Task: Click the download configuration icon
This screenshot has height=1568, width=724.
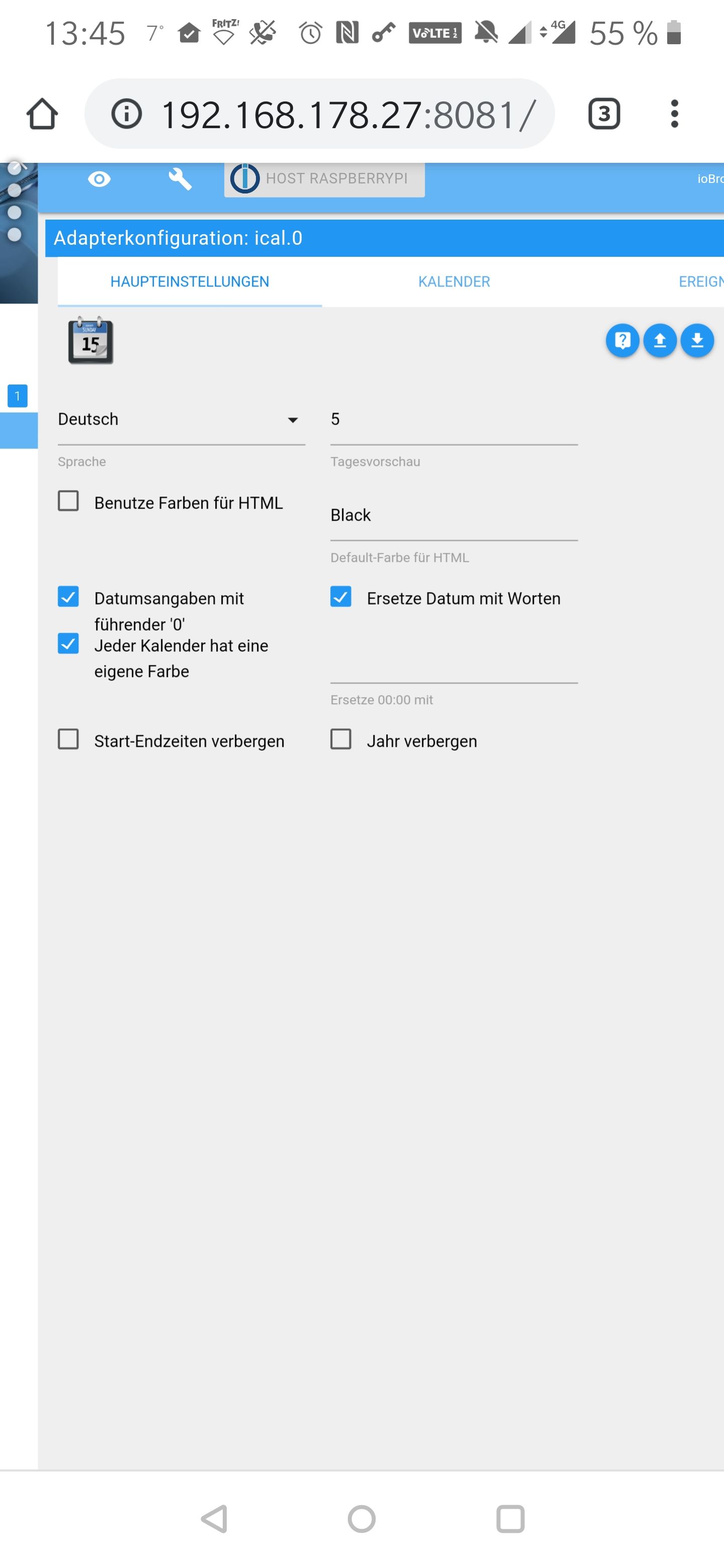Action: point(697,340)
